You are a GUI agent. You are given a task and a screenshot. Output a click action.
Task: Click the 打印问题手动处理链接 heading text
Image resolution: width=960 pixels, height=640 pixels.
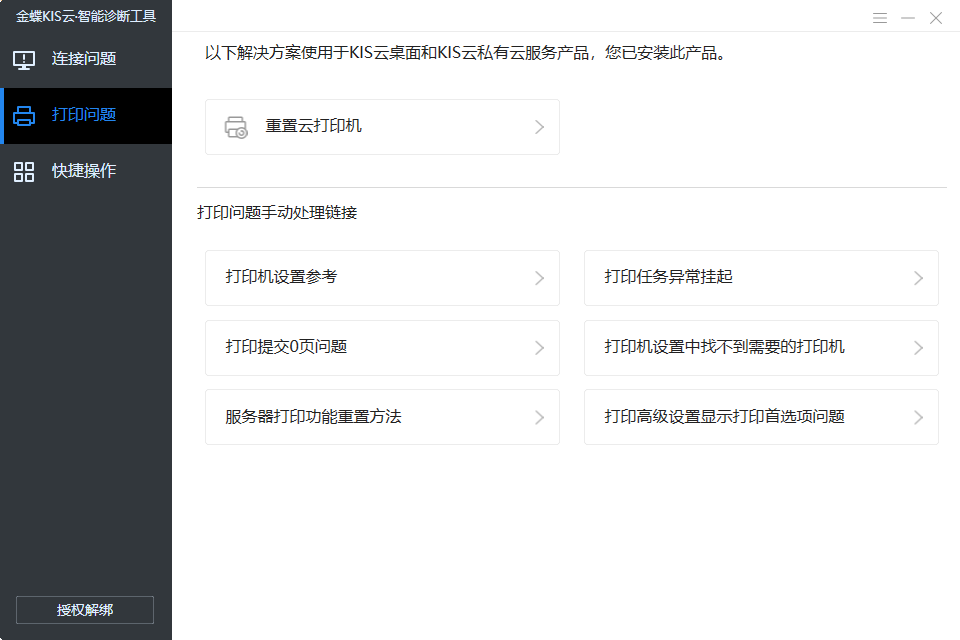pyautogui.click(x=277, y=213)
